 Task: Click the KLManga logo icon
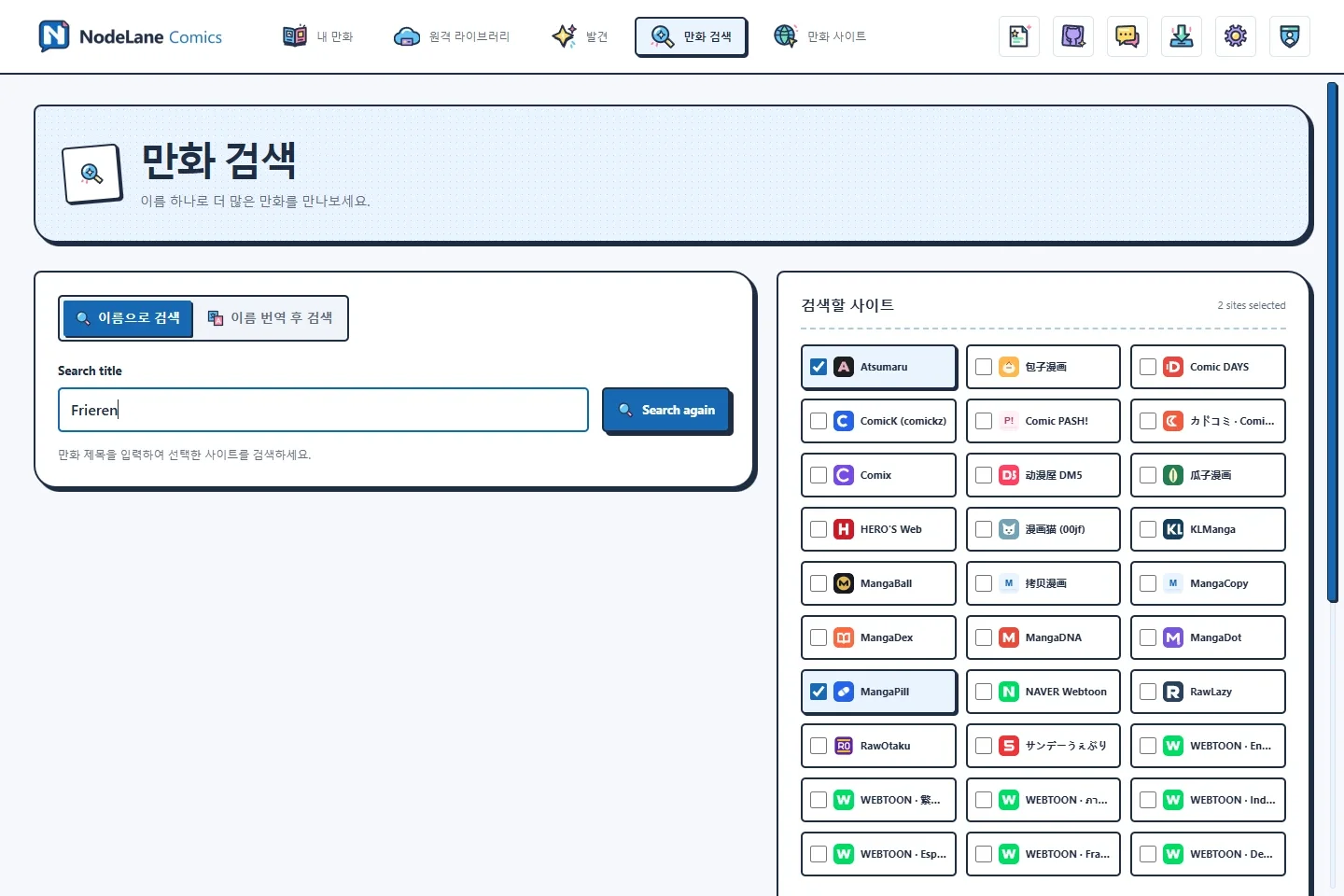[x=1173, y=529]
